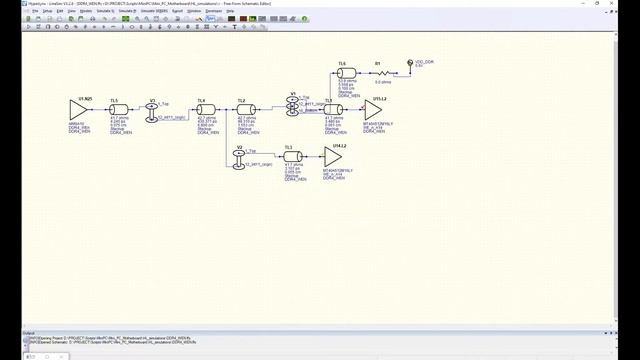Select transmission line TL4
The width and height of the screenshot is (640, 360).
coord(206,109)
